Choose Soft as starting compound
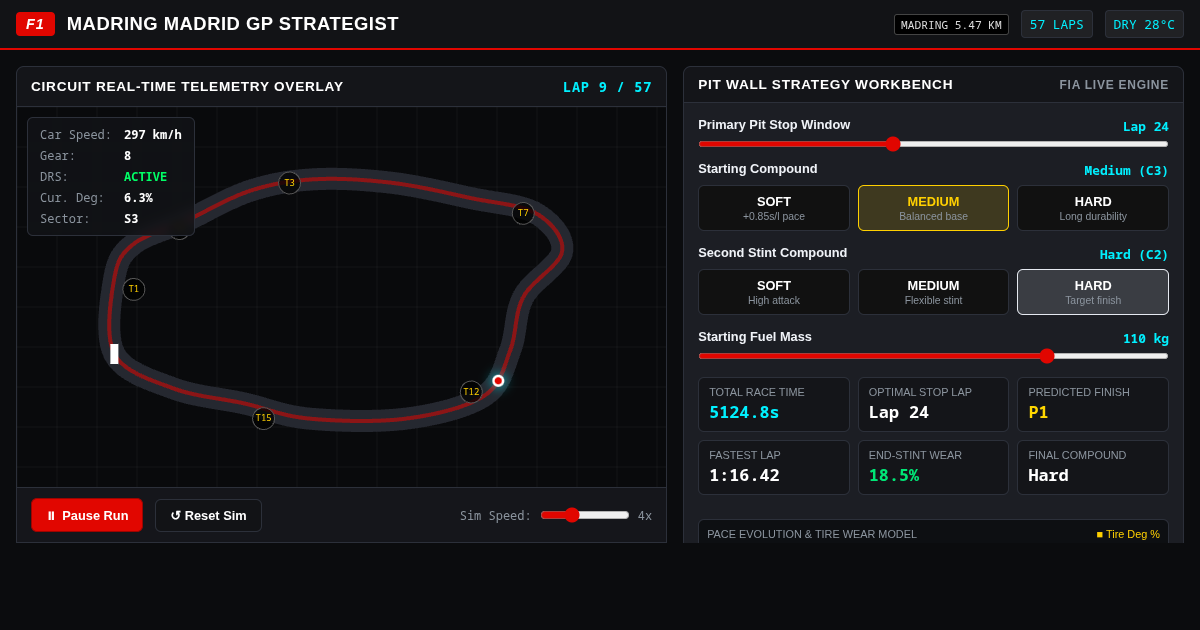The image size is (1200, 630). coord(774,208)
